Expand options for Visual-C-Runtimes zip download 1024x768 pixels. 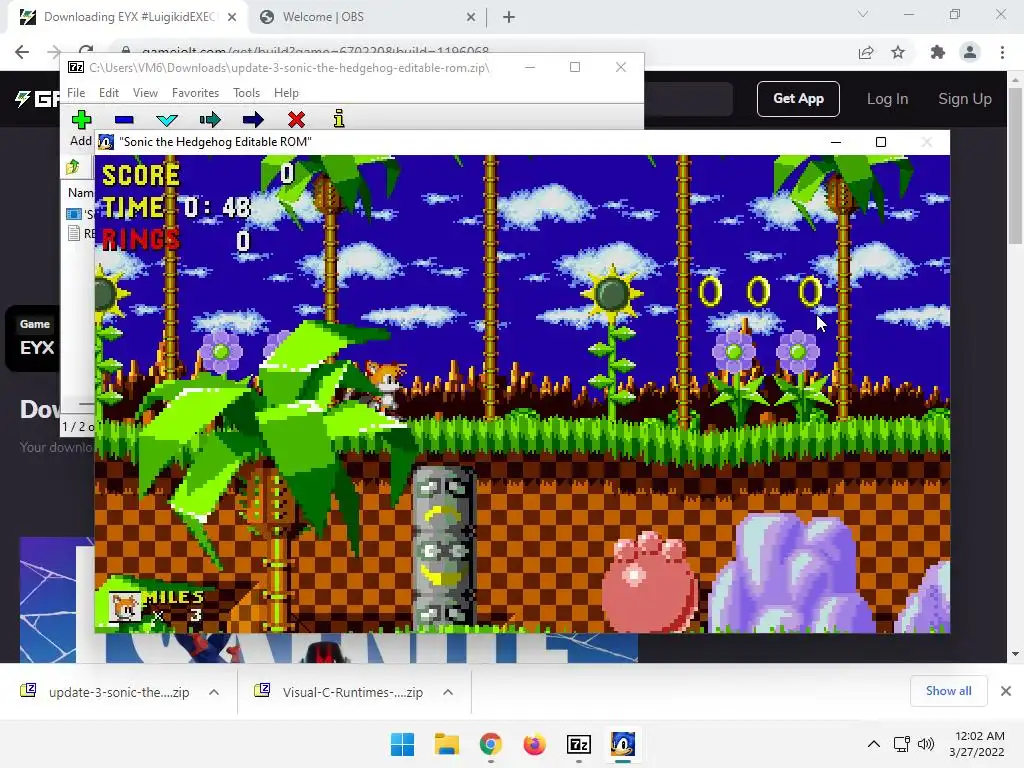point(448,692)
